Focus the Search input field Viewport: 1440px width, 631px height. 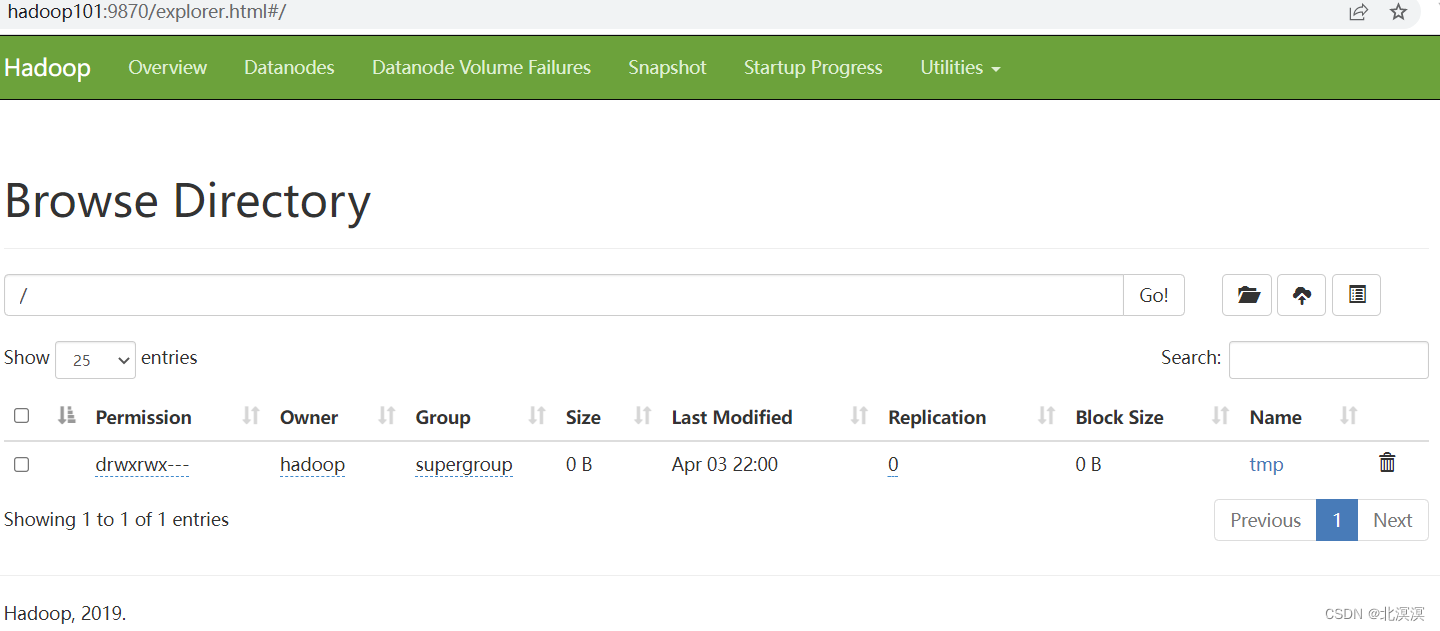[x=1328, y=360]
